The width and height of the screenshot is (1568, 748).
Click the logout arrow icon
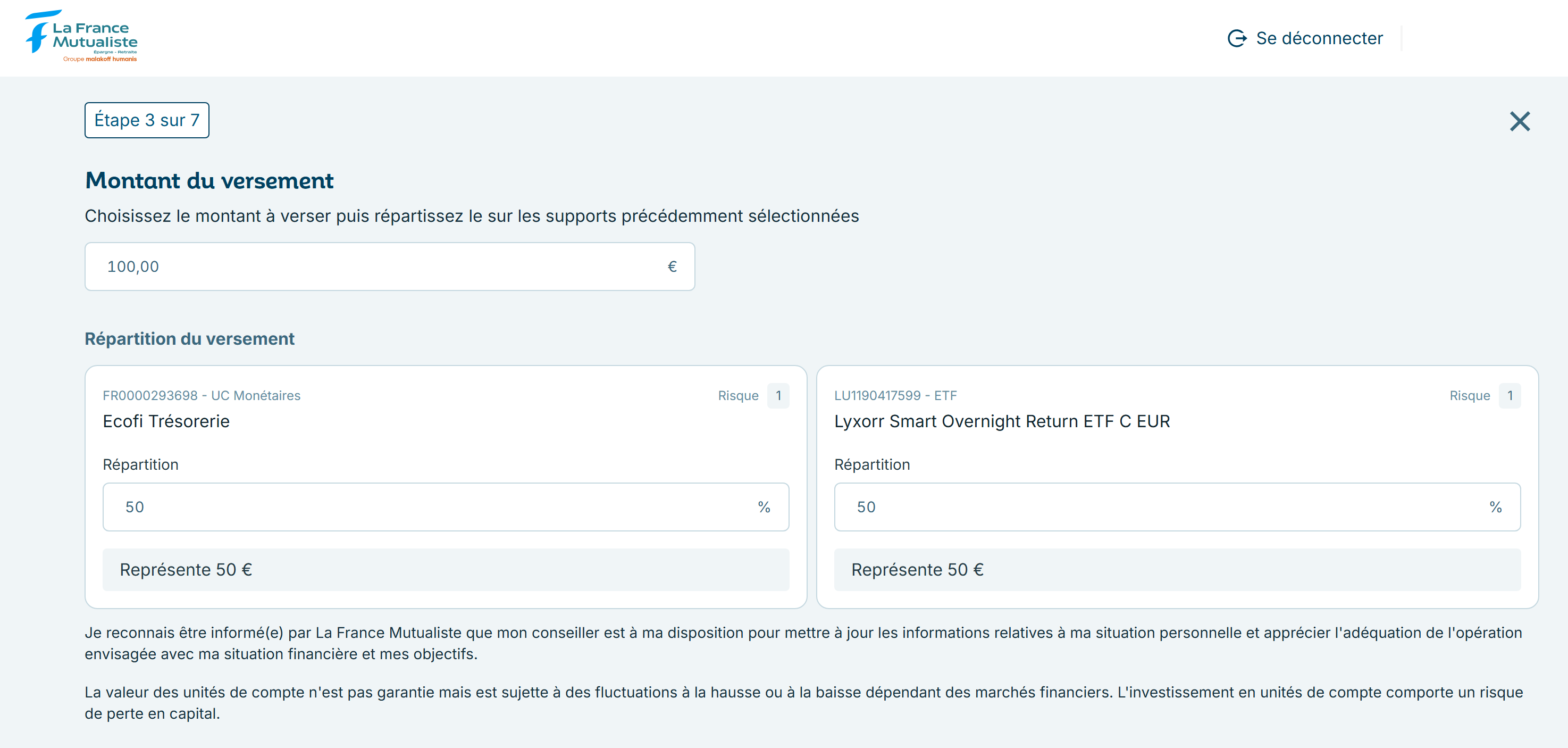[1237, 38]
